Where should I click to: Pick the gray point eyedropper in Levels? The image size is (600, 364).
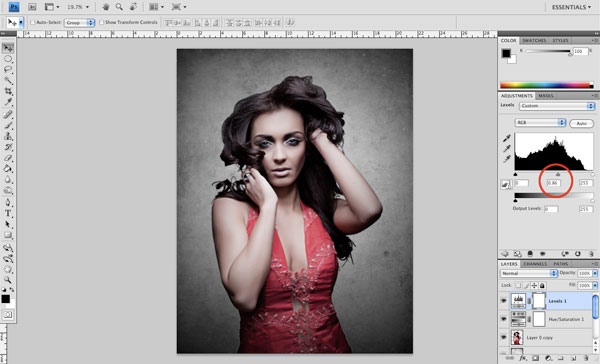coord(507,149)
